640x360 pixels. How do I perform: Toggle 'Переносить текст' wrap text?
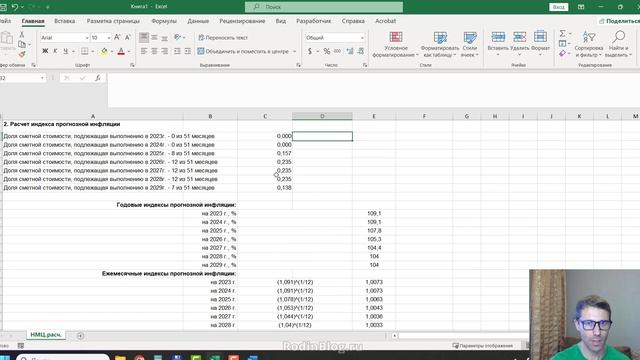223,38
